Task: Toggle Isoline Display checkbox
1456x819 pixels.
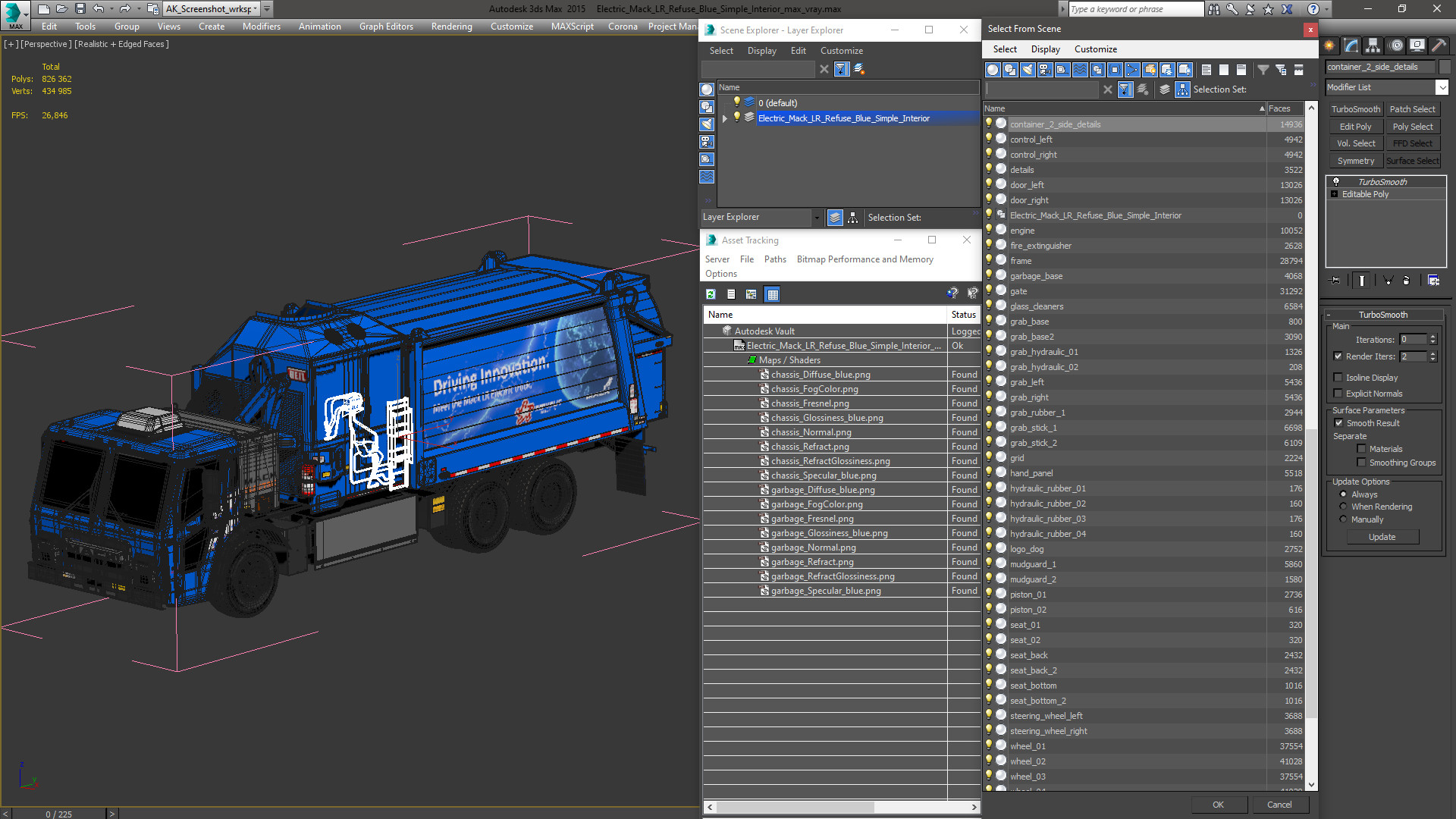Action: [x=1338, y=378]
